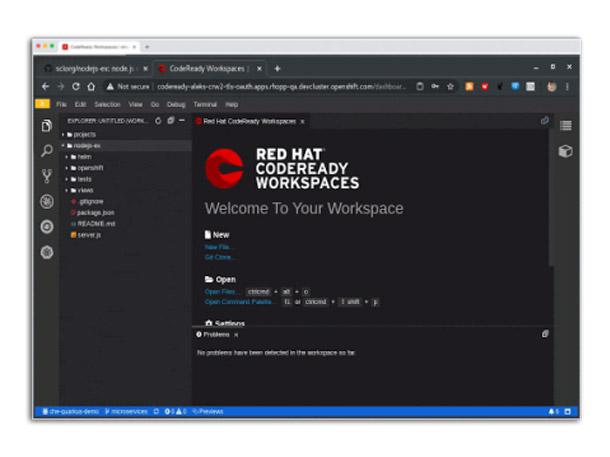Close the Problems panel tab
The height and width of the screenshot is (457, 610).
(236, 335)
